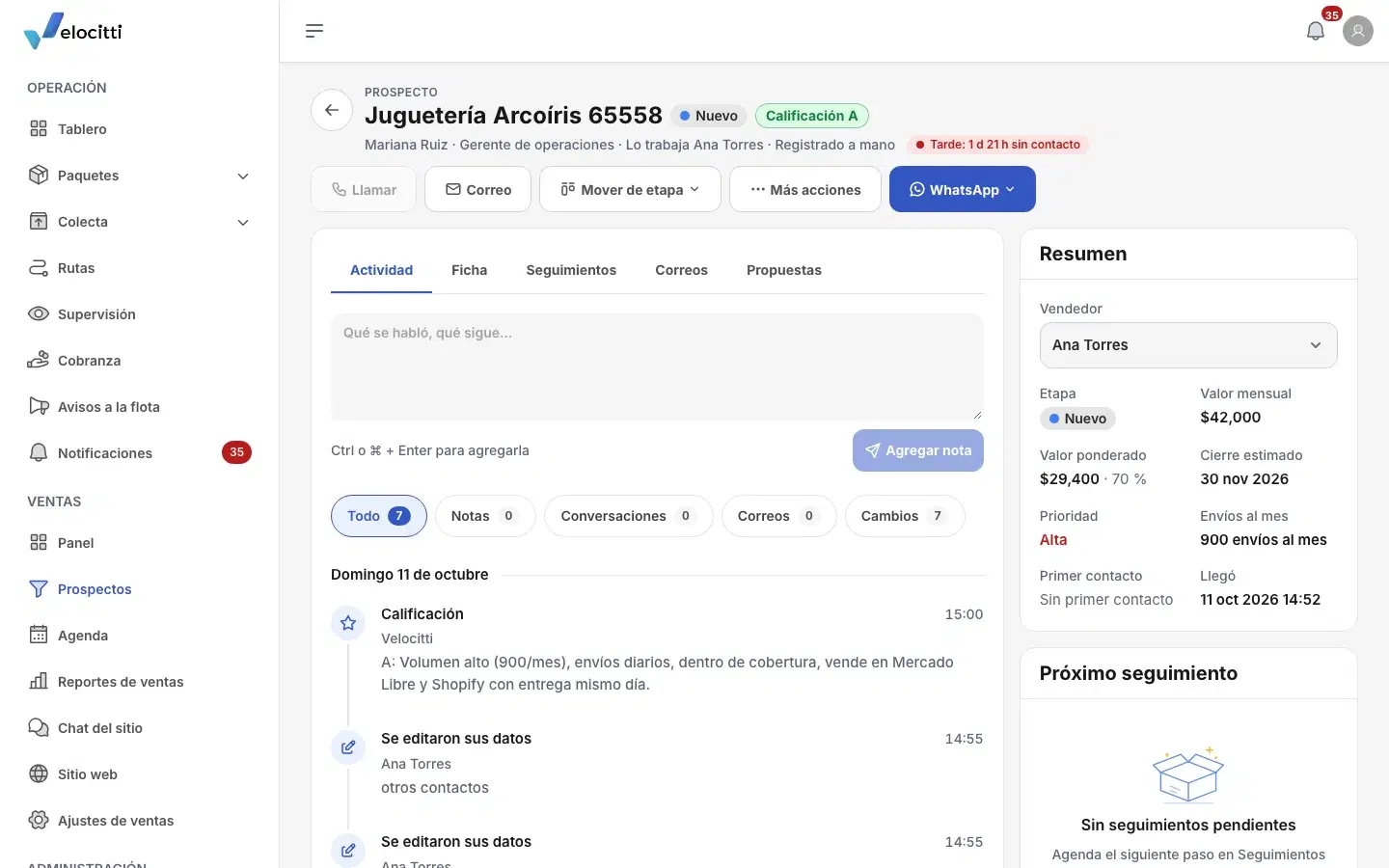Switch to the Seguimientos tab
Image resolution: width=1389 pixels, height=868 pixels.
(571, 270)
